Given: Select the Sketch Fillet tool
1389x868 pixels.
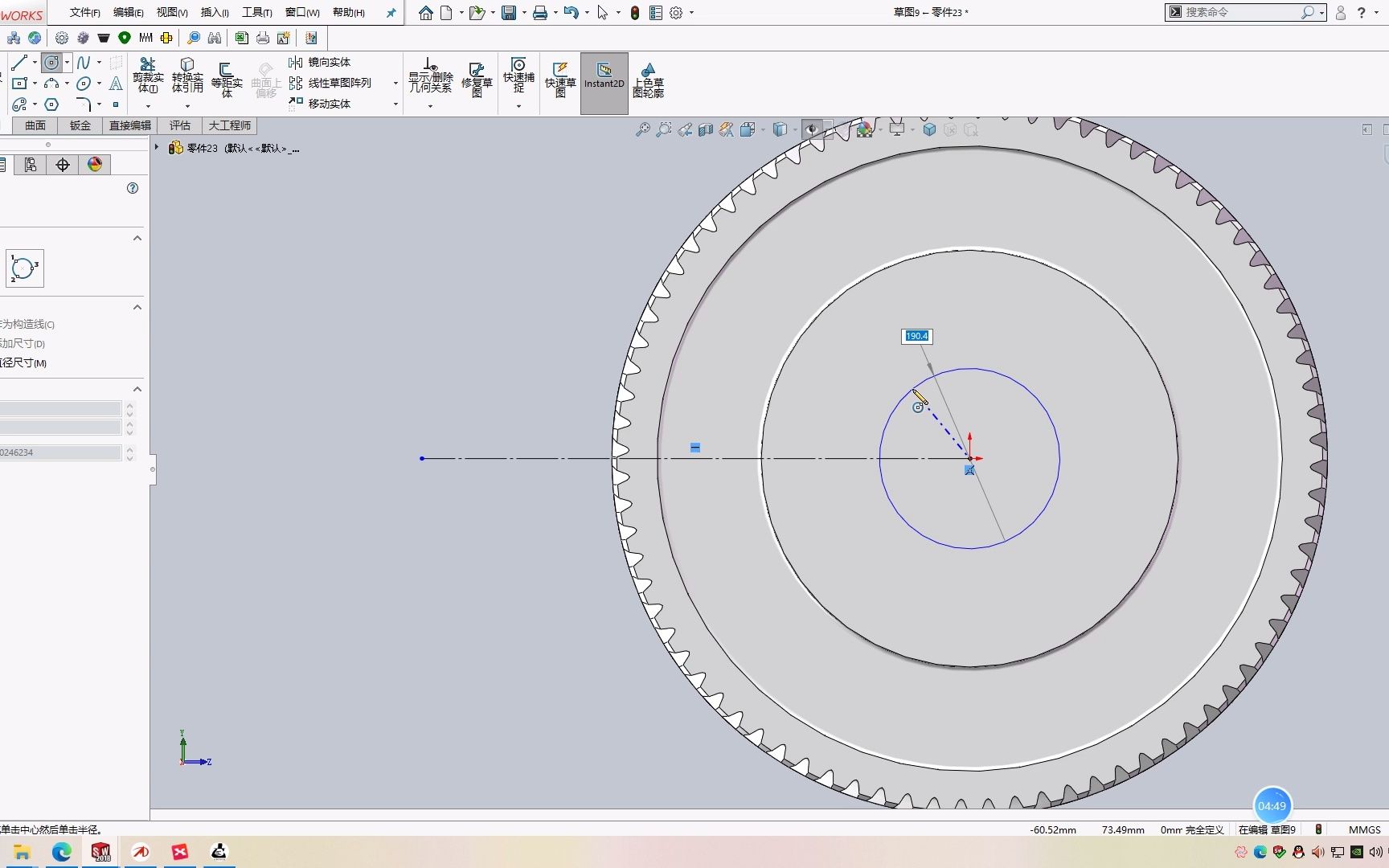Looking at the screenshot, I should [x=84, y=104].
